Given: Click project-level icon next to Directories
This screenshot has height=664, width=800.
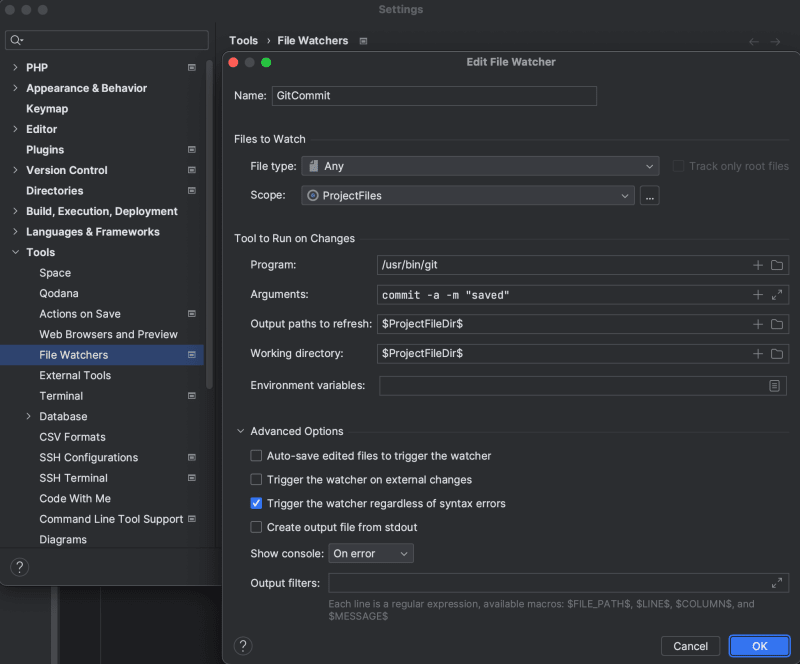Looking at the screenshot, I should point(192,190).
